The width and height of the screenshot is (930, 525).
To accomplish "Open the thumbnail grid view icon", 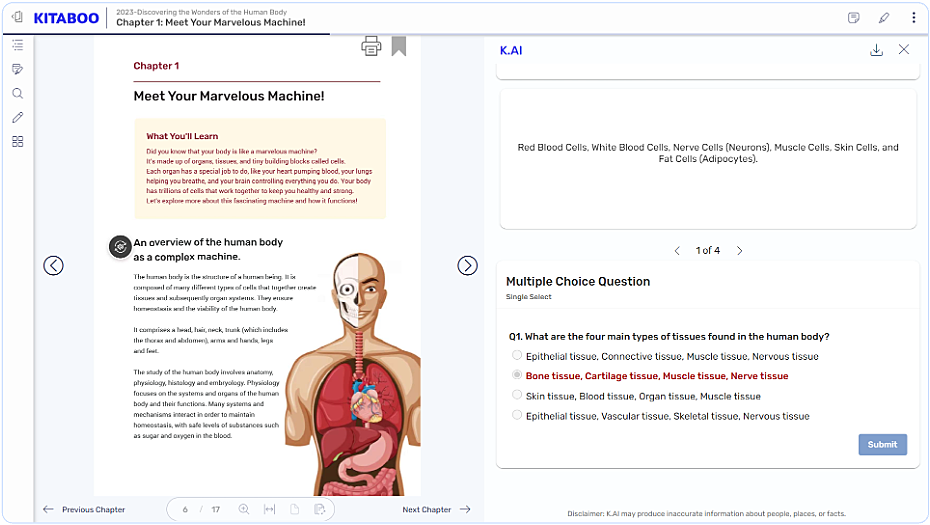I will click(x=17, y=142).
